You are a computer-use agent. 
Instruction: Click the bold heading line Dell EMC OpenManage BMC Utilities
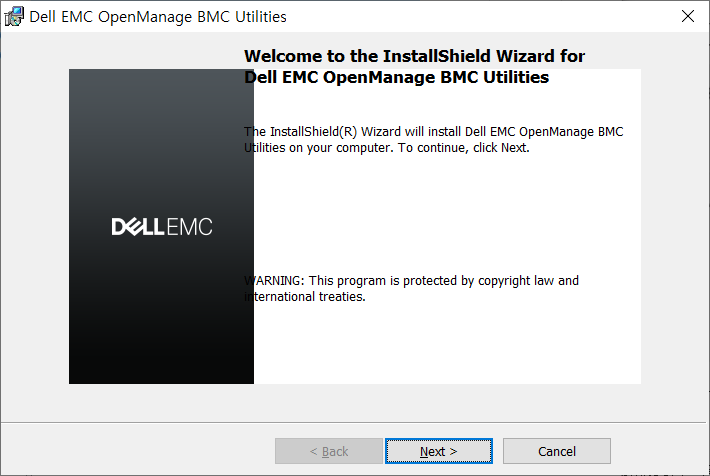[x=397, y=77]
